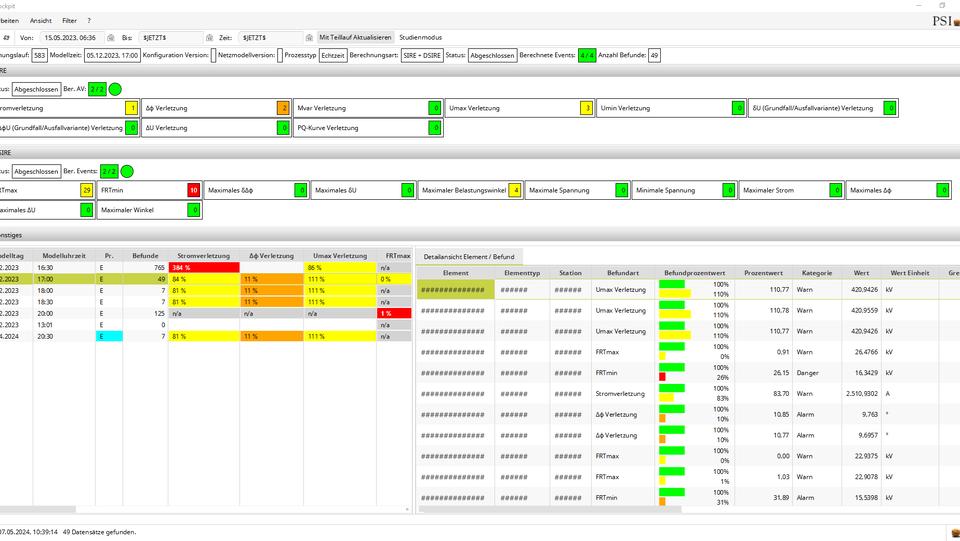
Task: Click the yellow FRTmax count badge showing 29
Action: tap(87, 190)
